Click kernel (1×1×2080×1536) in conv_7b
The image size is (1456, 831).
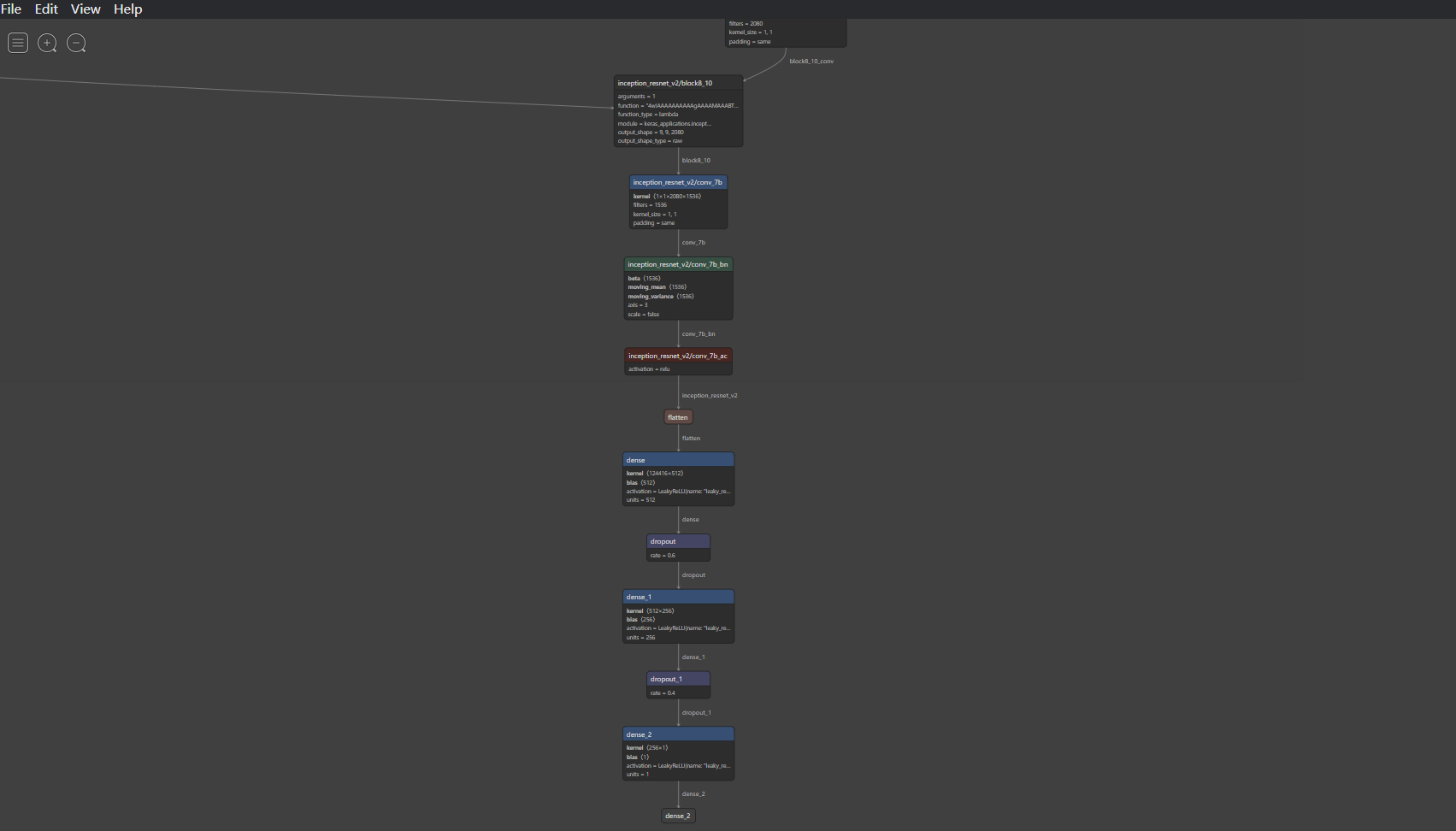667,197
